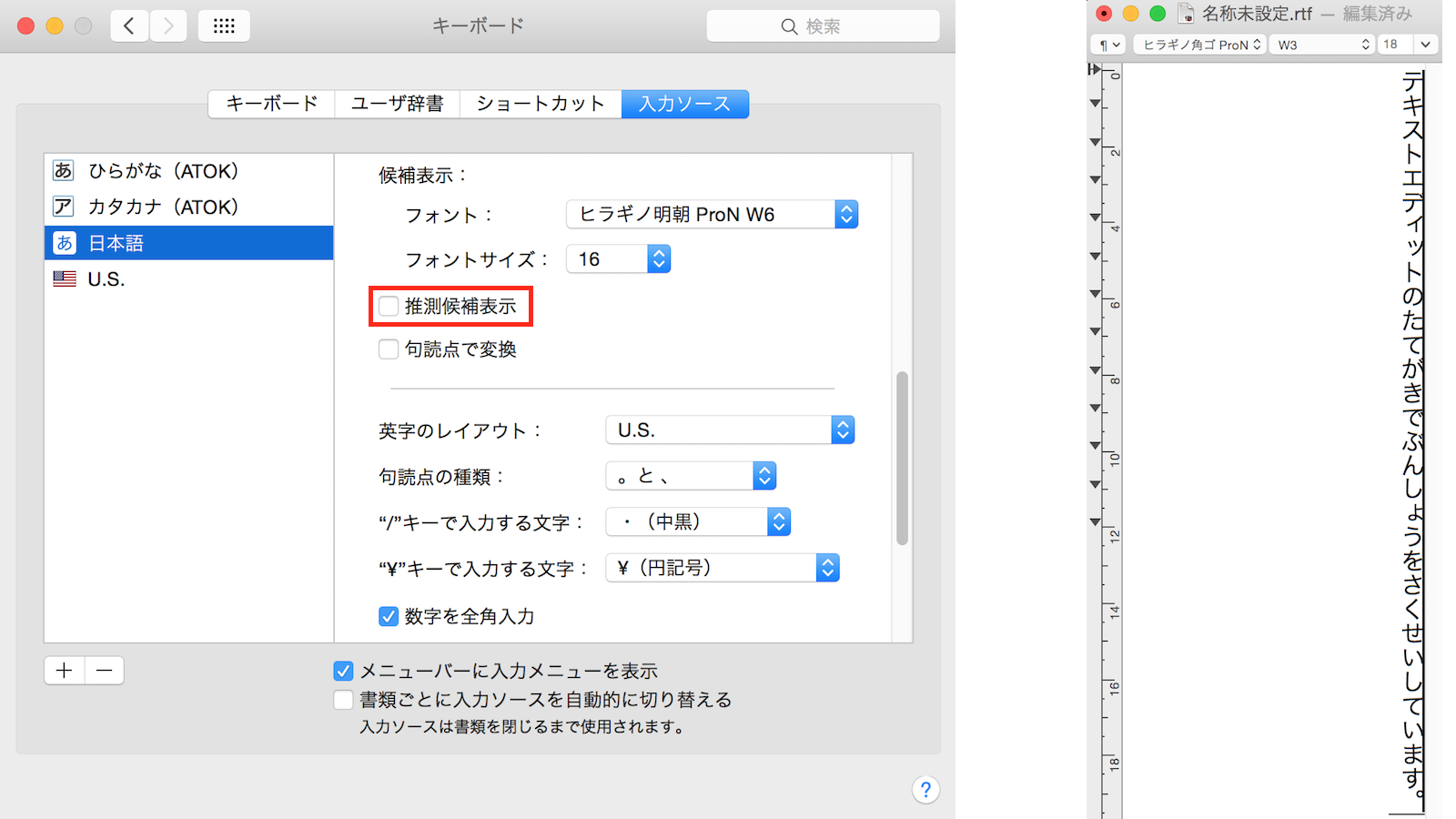Click the ATOK Hiragana icon in the source list
The height and width of the screenshot is (819, 1456).
63,171
